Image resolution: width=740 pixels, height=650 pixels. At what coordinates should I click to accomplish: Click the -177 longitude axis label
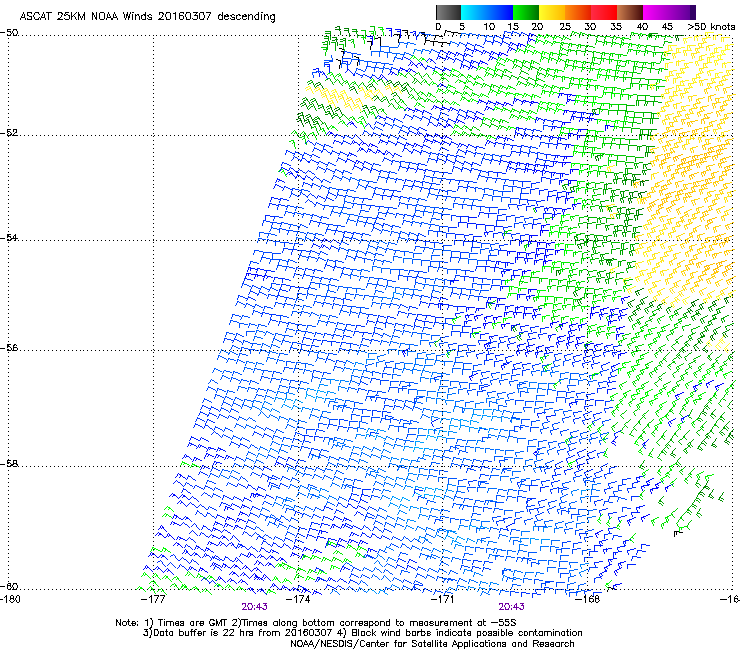(153, 599)
